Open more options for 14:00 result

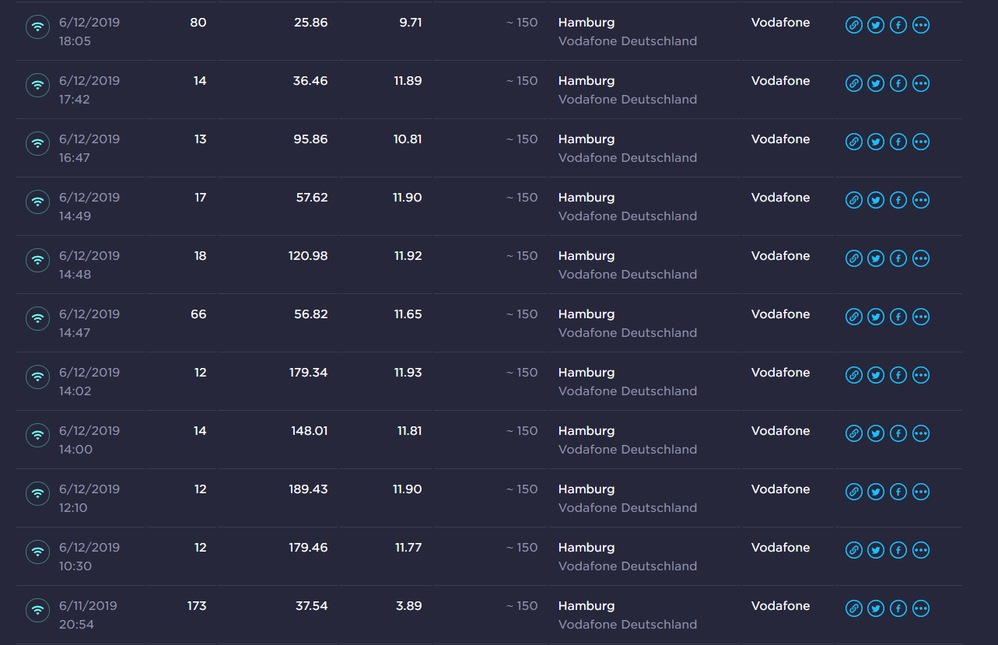(921, 434)
